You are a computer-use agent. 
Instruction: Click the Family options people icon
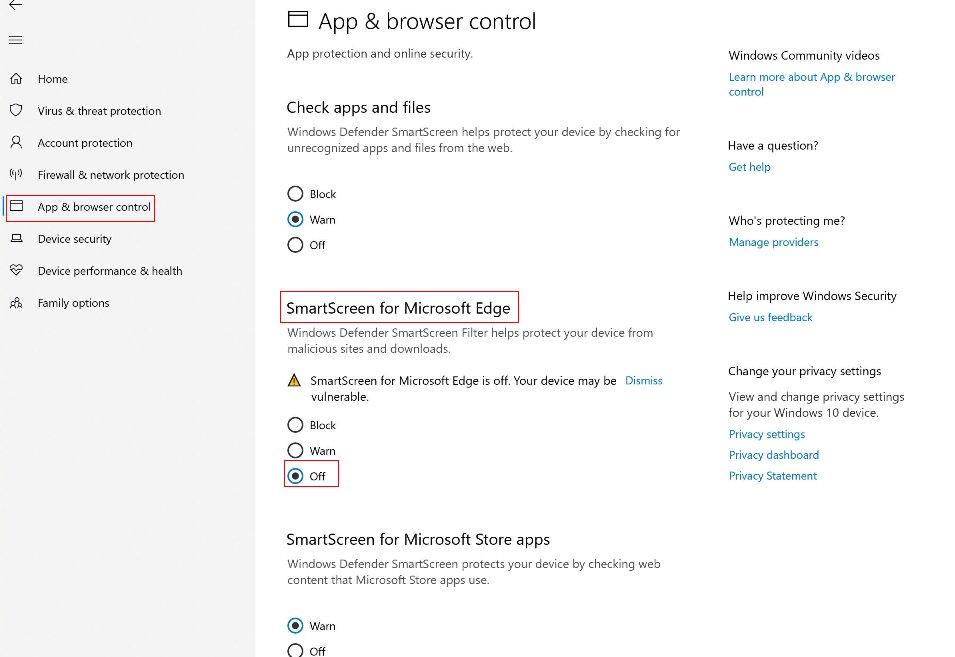pos(16,303)
